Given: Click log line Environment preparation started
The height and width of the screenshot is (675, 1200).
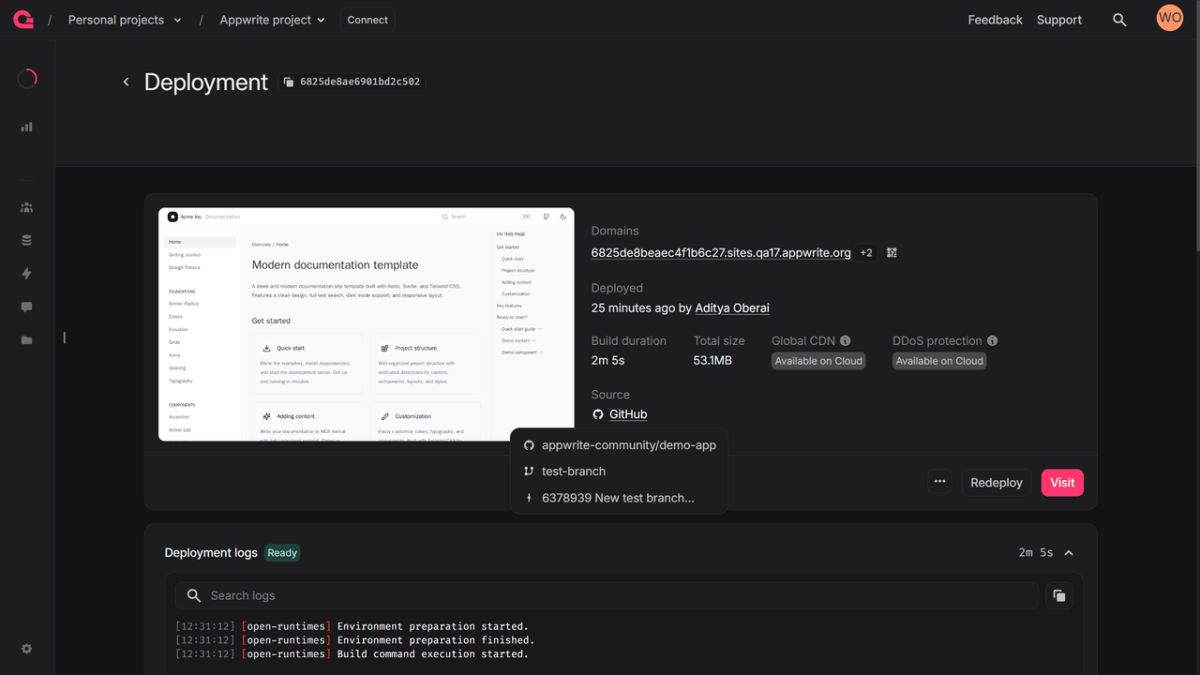Looking at the screenshot, I should click(352, 627).
